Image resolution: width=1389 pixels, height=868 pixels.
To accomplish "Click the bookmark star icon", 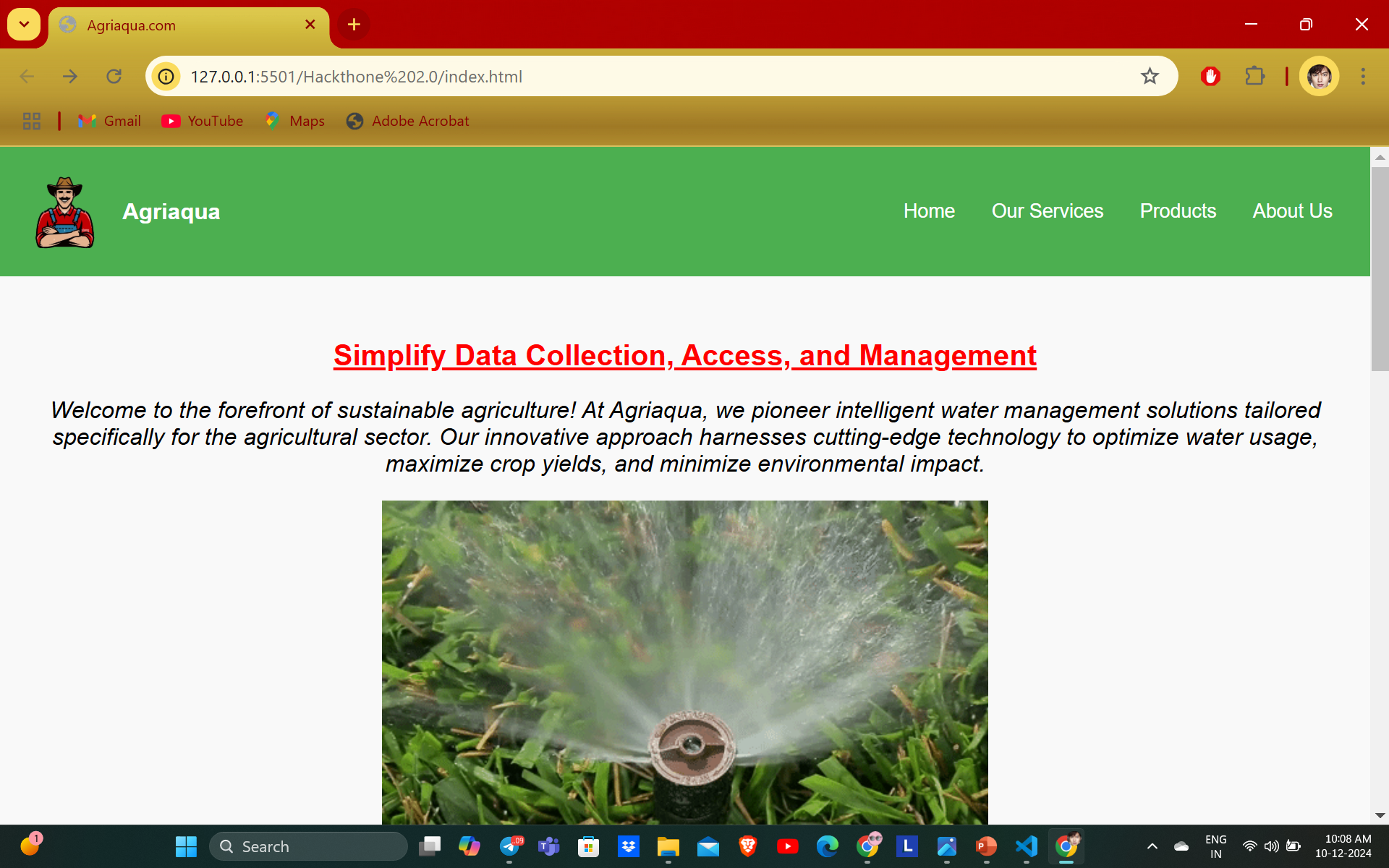I will click(x=1150, y=76).
